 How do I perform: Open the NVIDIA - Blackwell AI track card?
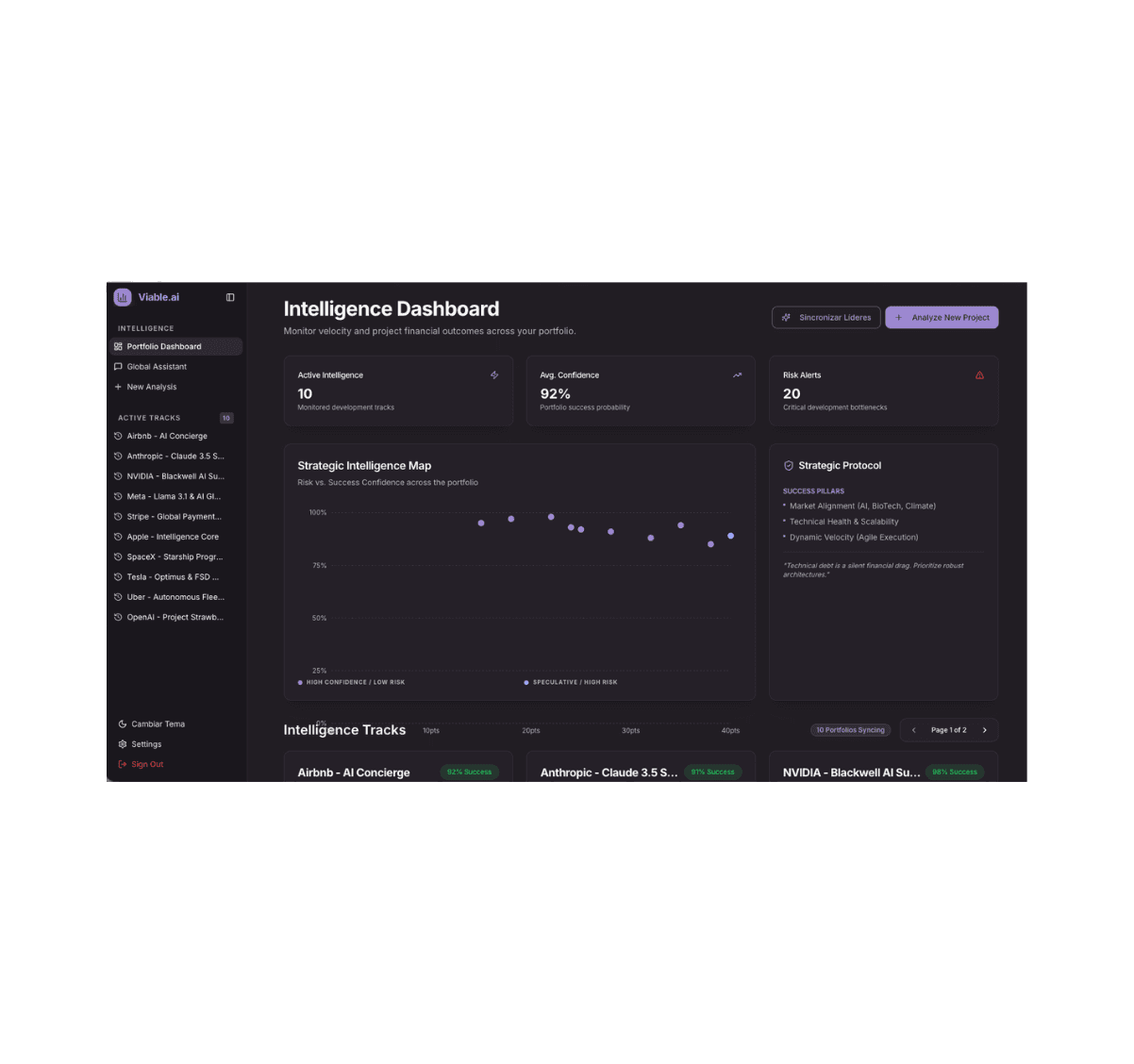pos(883,767)
